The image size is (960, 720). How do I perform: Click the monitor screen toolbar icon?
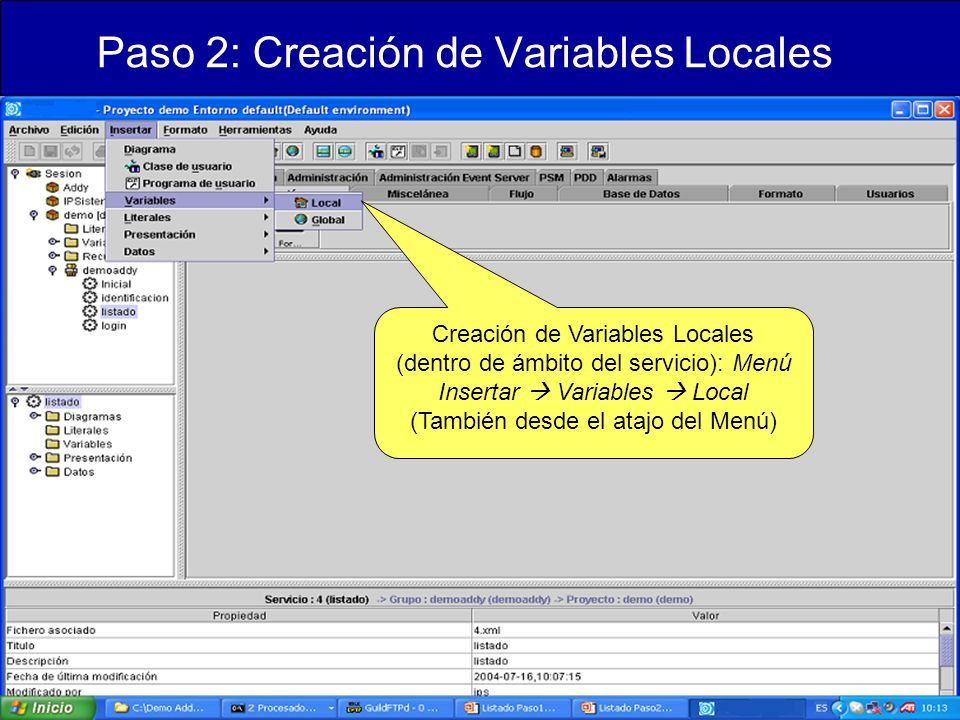point(568,151)
